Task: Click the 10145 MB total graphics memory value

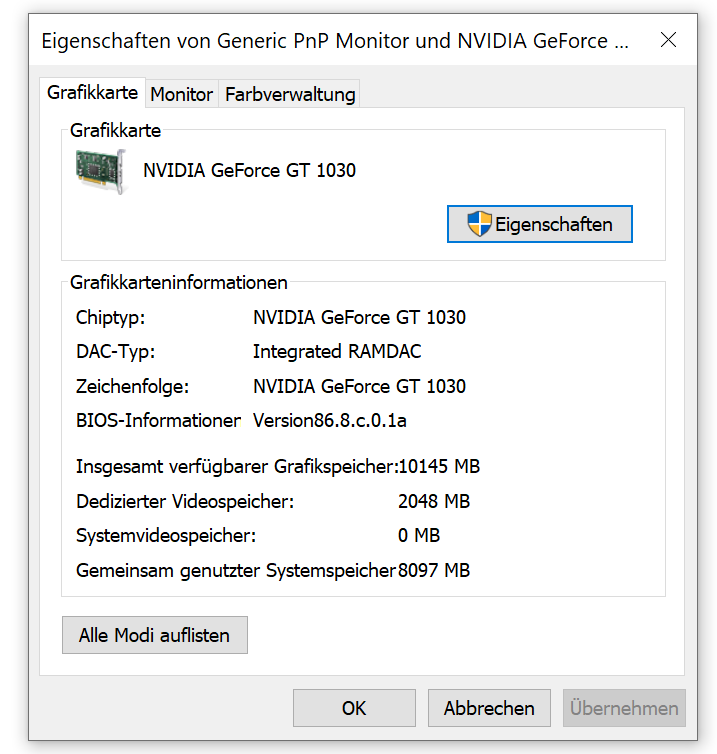Action: click(x=439, y=466)
